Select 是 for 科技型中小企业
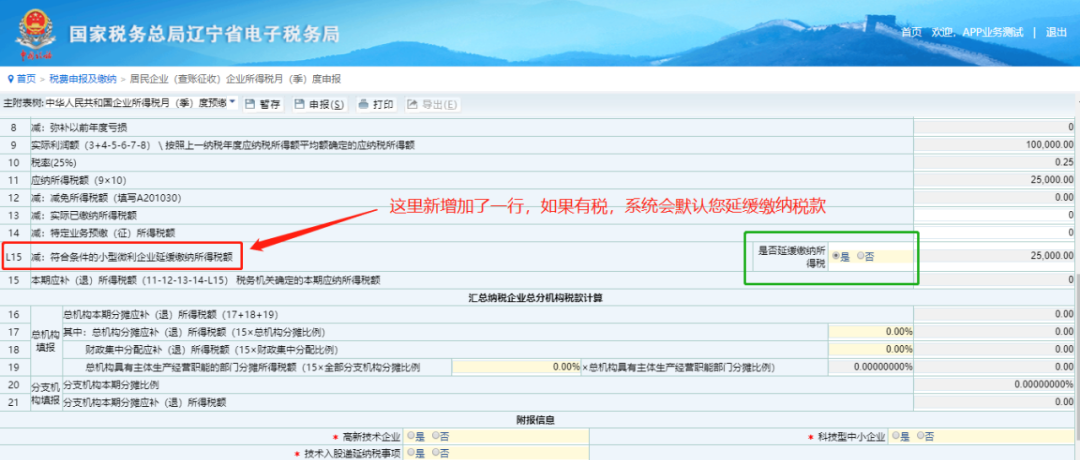This screenshot has height=460, width=1080. click(895, 436)
